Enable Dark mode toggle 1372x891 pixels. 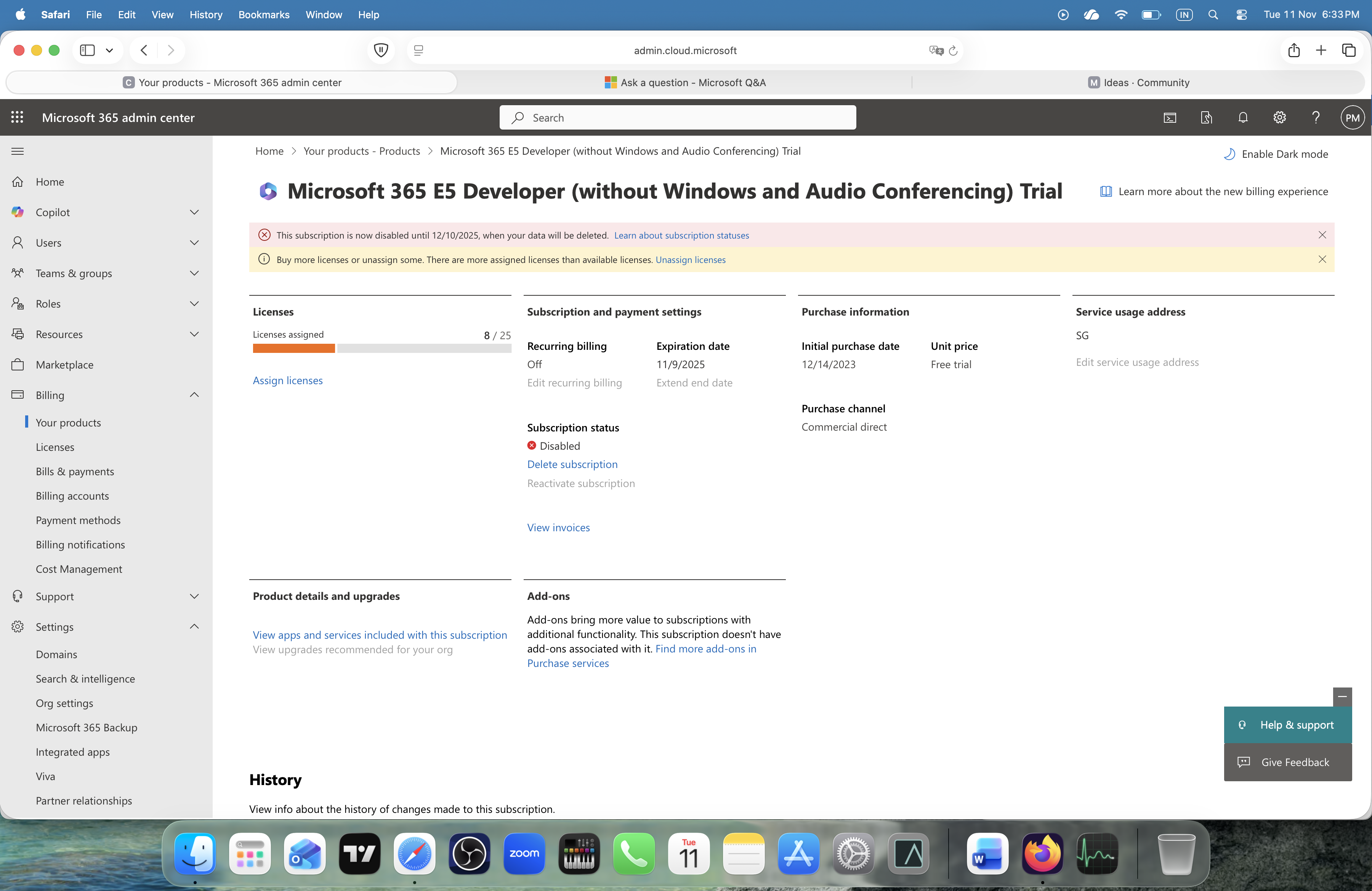click(x=1276, y=154)
